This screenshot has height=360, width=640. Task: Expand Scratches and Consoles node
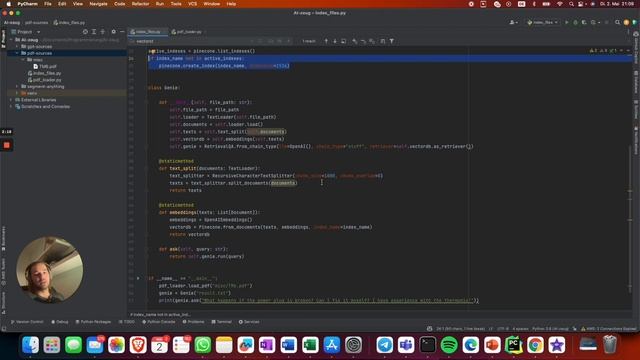pos(11,107)
